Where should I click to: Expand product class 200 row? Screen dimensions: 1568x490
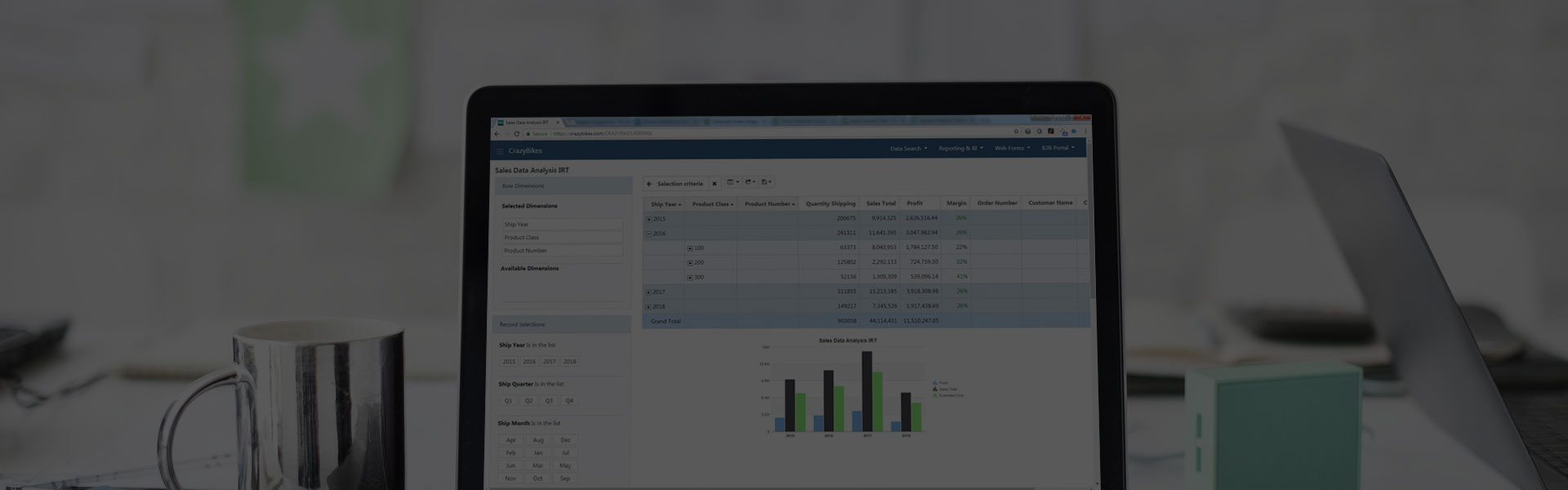tap(690, 263)
